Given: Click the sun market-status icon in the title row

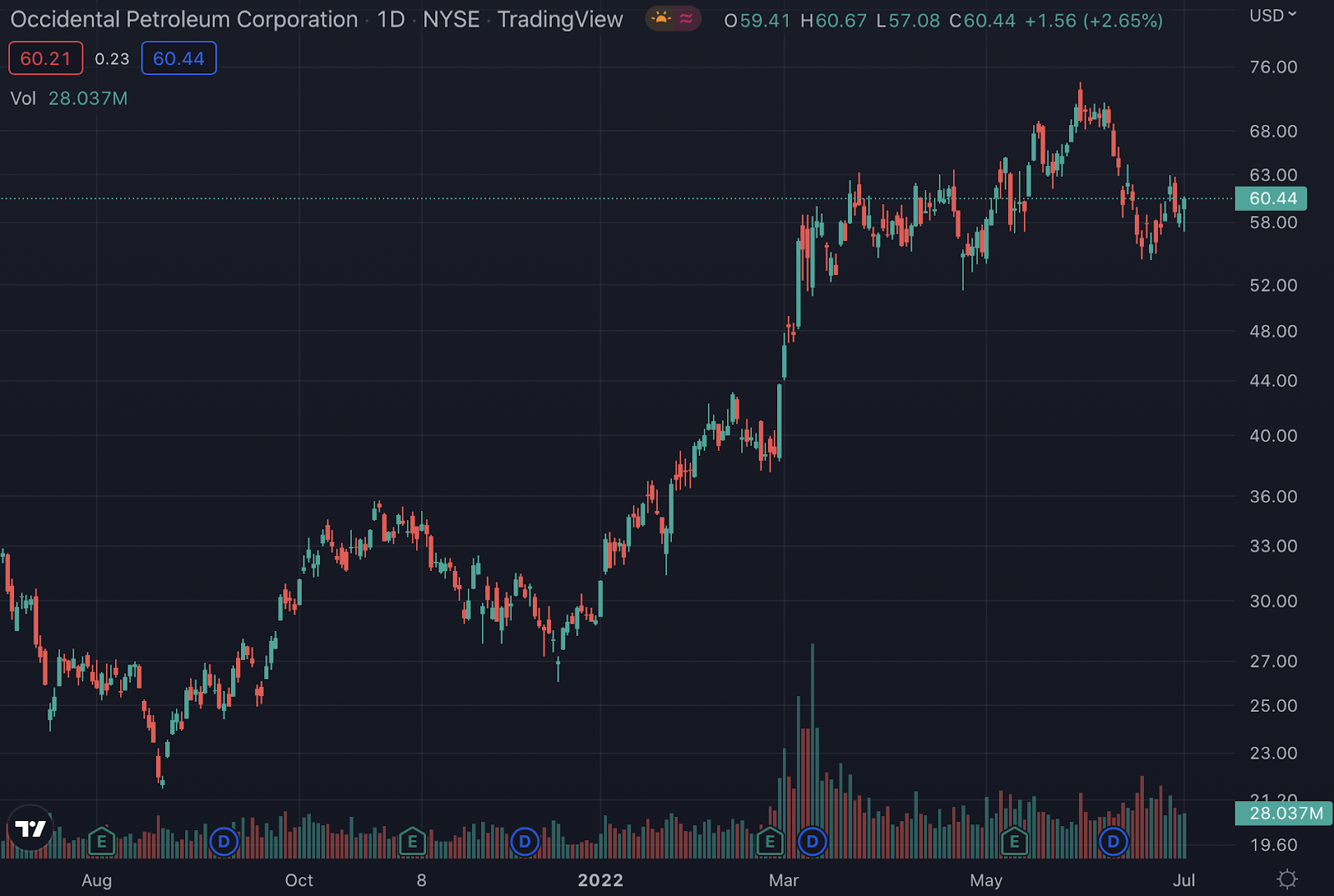Looking at the screenshot, I should pyautogui.click(x=661, y=18).
